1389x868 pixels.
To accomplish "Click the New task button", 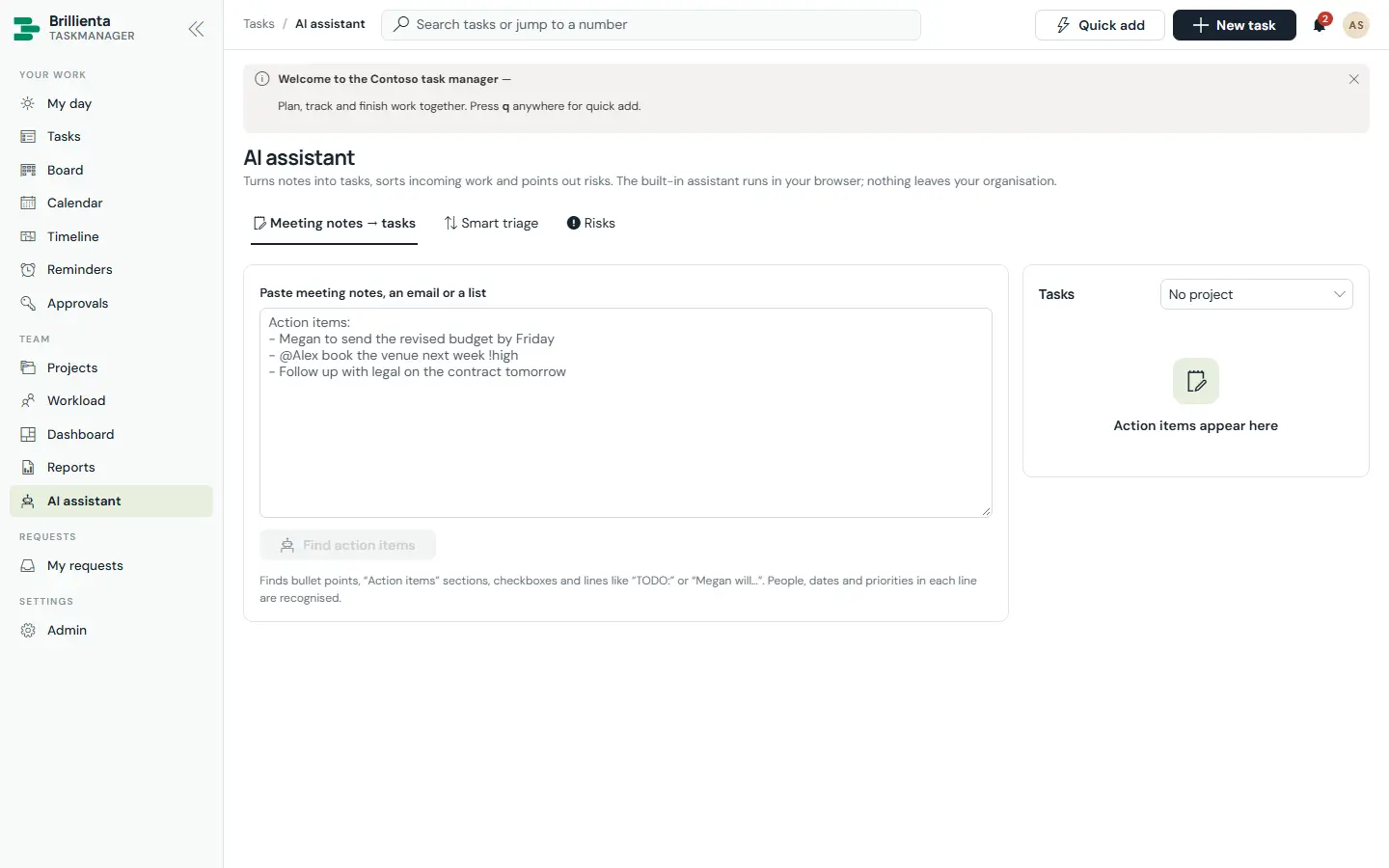I will (1234, 25).
